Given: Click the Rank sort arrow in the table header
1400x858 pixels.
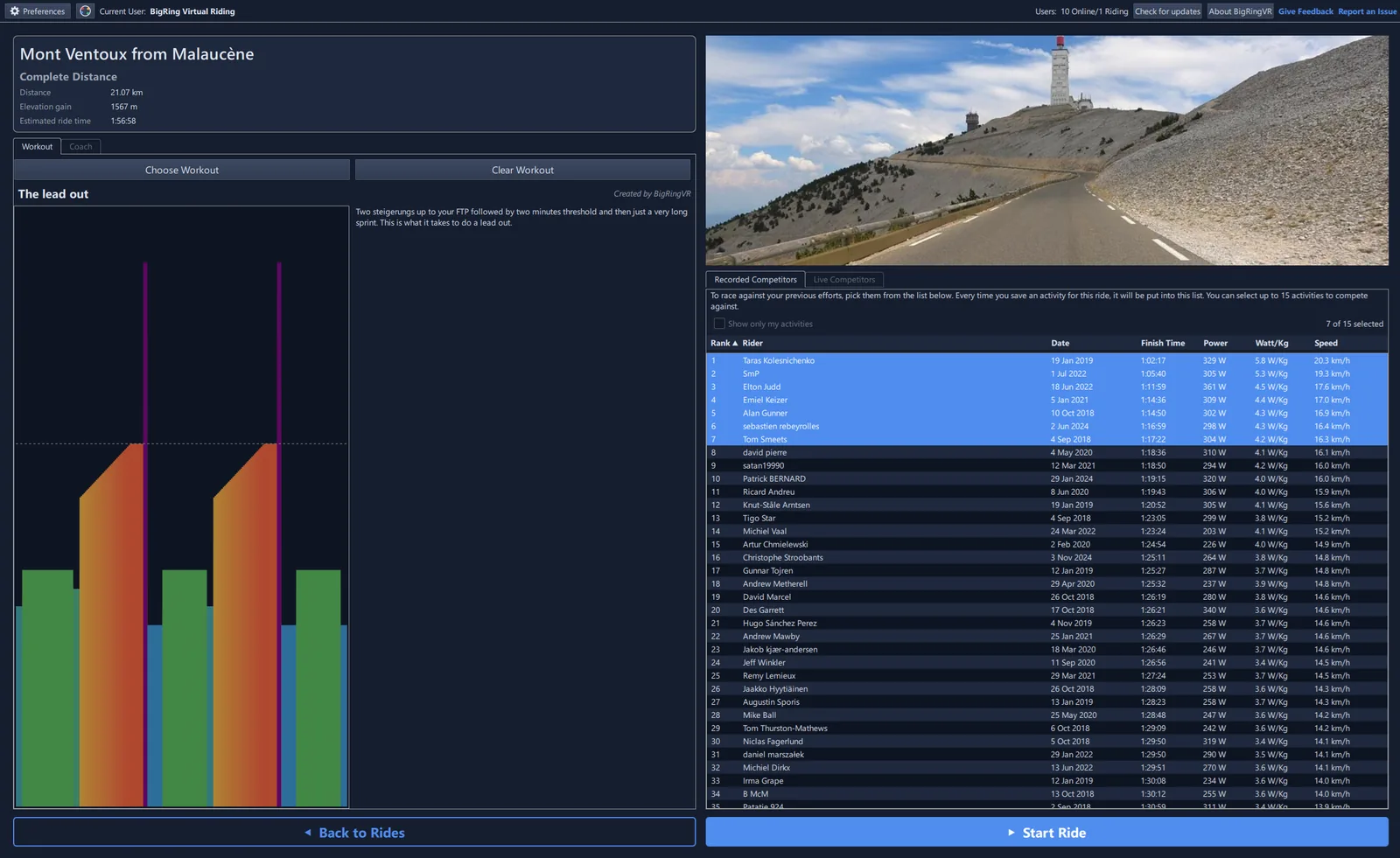Looking at the screenshot, I should pos(735,344).
